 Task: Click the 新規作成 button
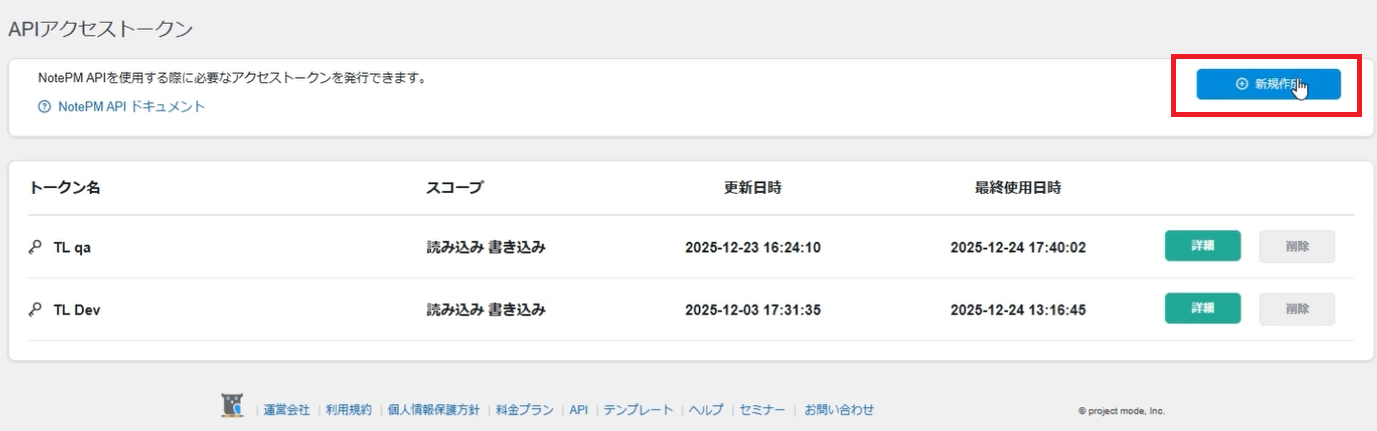1268,84
